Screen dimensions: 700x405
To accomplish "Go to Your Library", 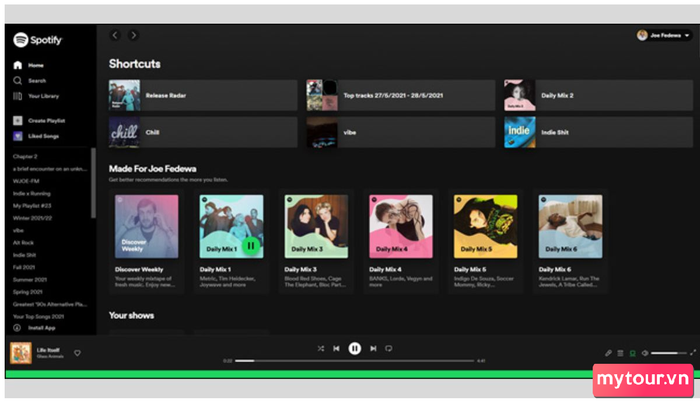I will click(x=36, y=96).
